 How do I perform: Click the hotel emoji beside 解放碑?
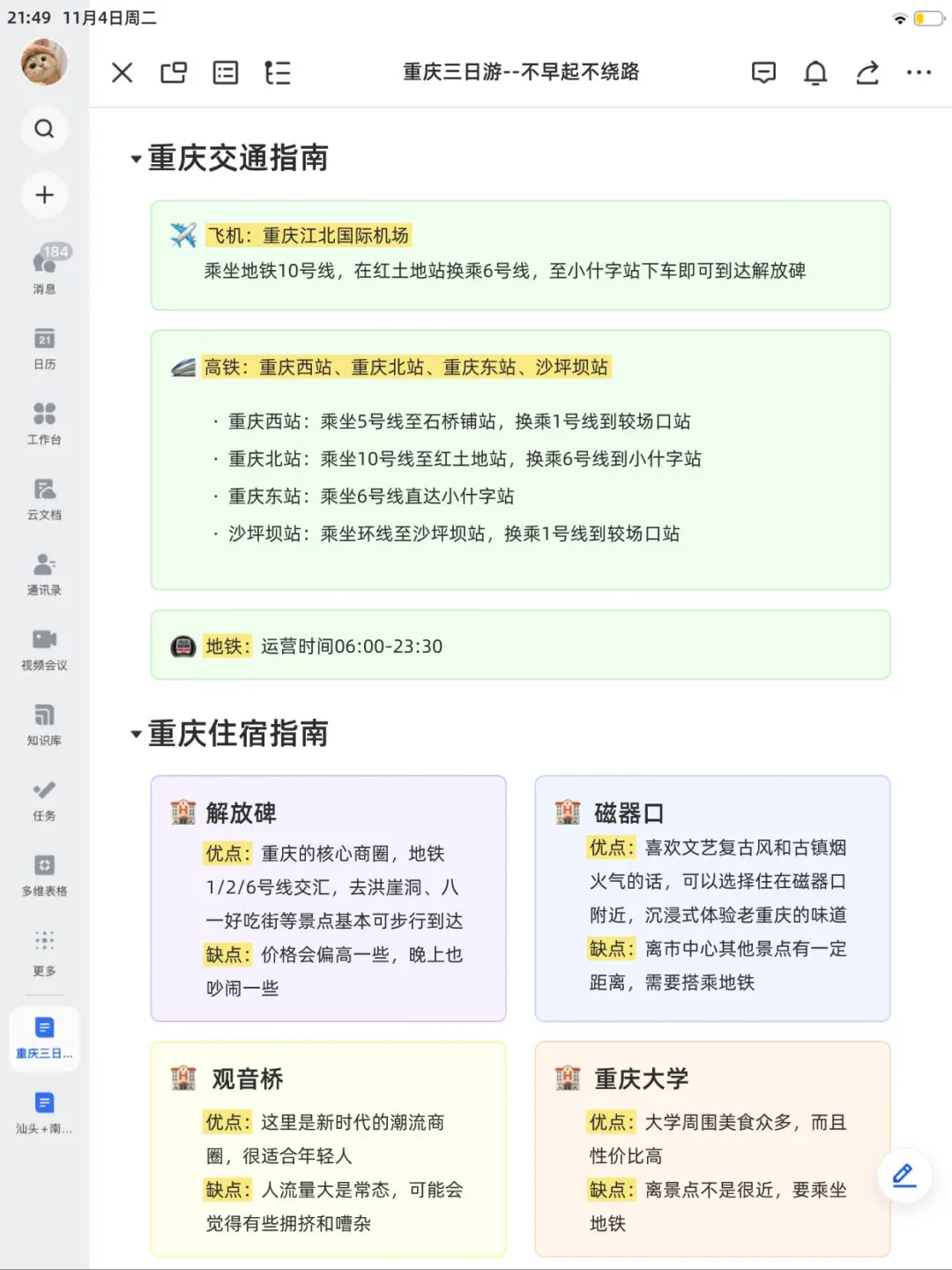(183, 812)
